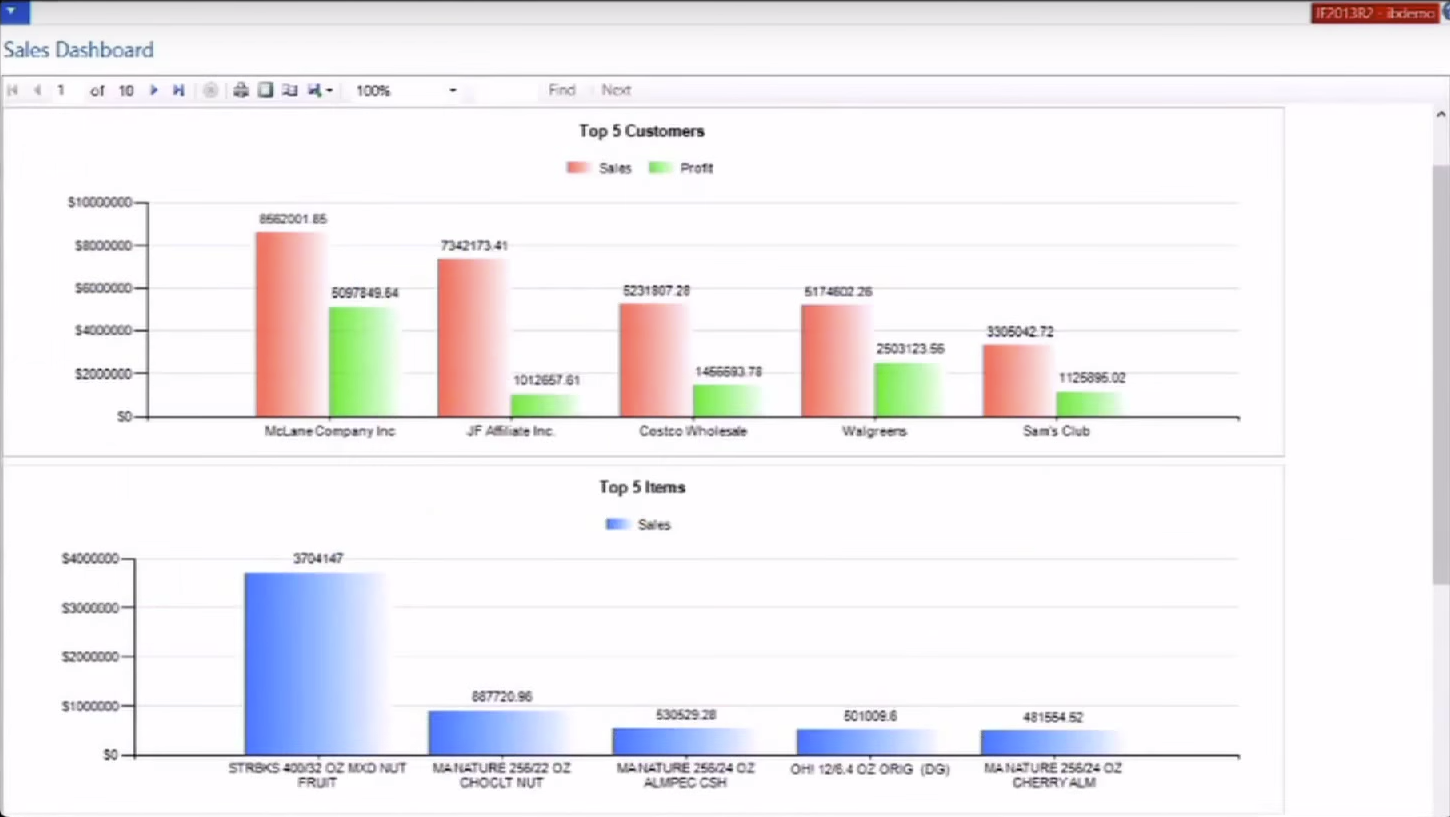Click the vertical scrollbar thumb
This screenshot has width=1450, height=817.
[1441, 375]
